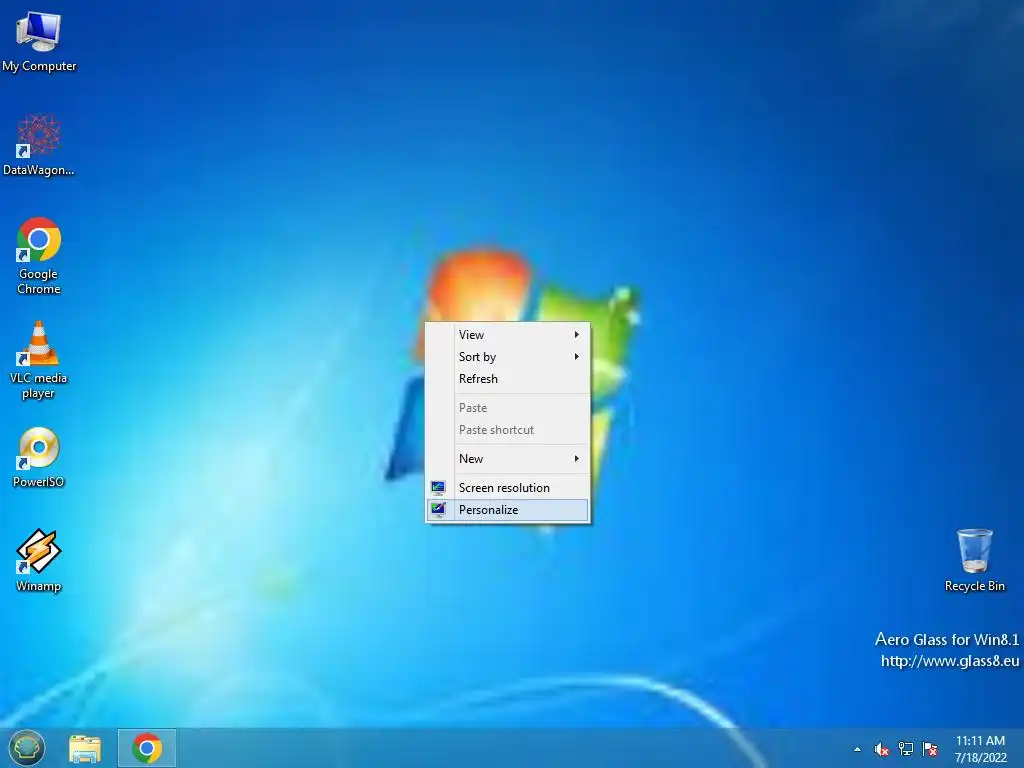Click the Paste shortcut menu entry
This screenshot has width=1024, height=768.
click(508, 430)
